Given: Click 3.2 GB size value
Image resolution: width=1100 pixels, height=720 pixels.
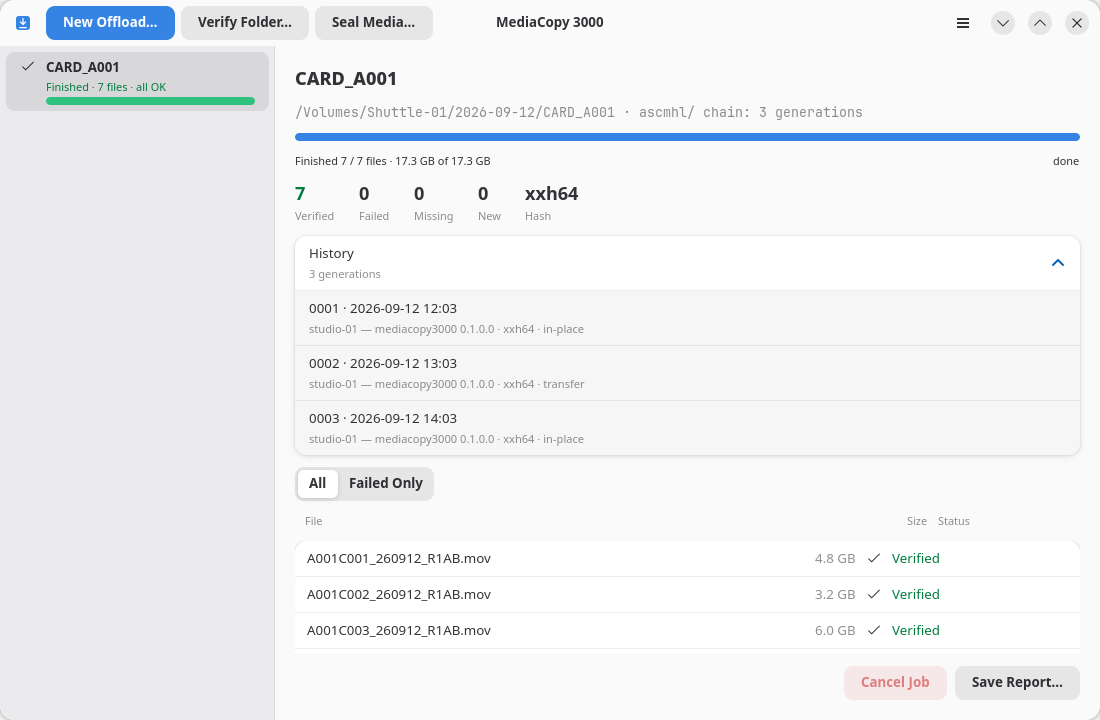Looking at the screenshot, I should (x=835, y=594).
